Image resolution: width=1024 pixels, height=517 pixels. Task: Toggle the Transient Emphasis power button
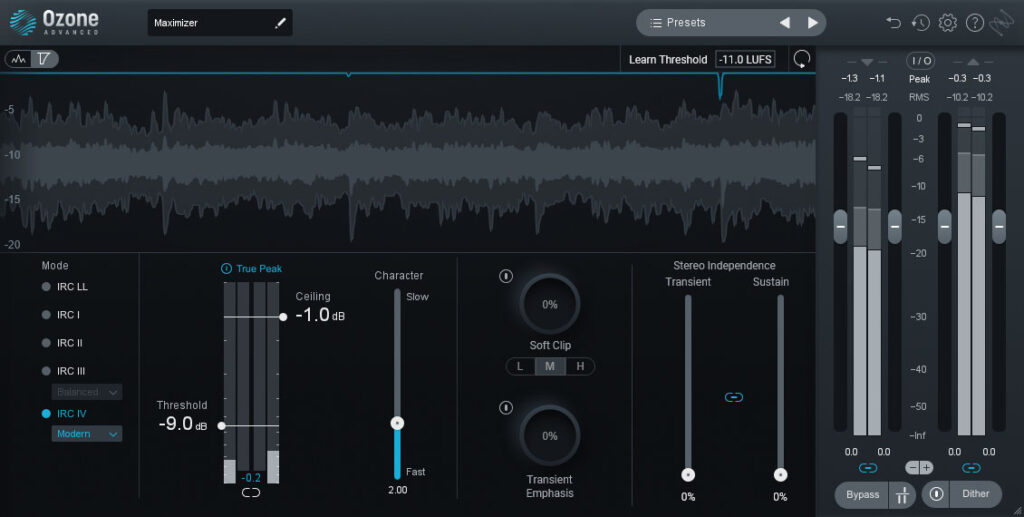506,407
